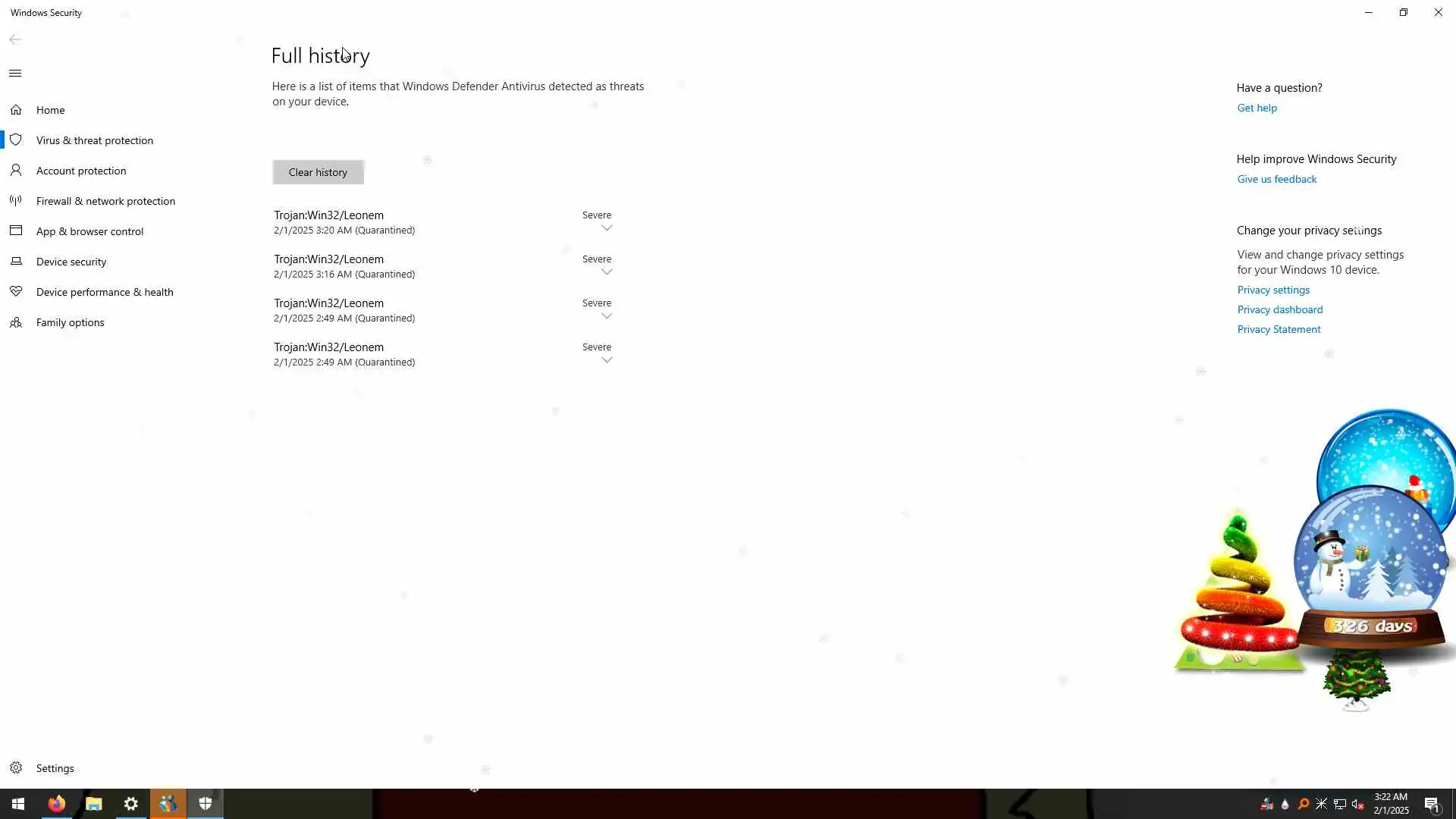Screen dimensions: 1456x819
Task: Select the Virus & threat protection shield icon
Action: (16, 140)
